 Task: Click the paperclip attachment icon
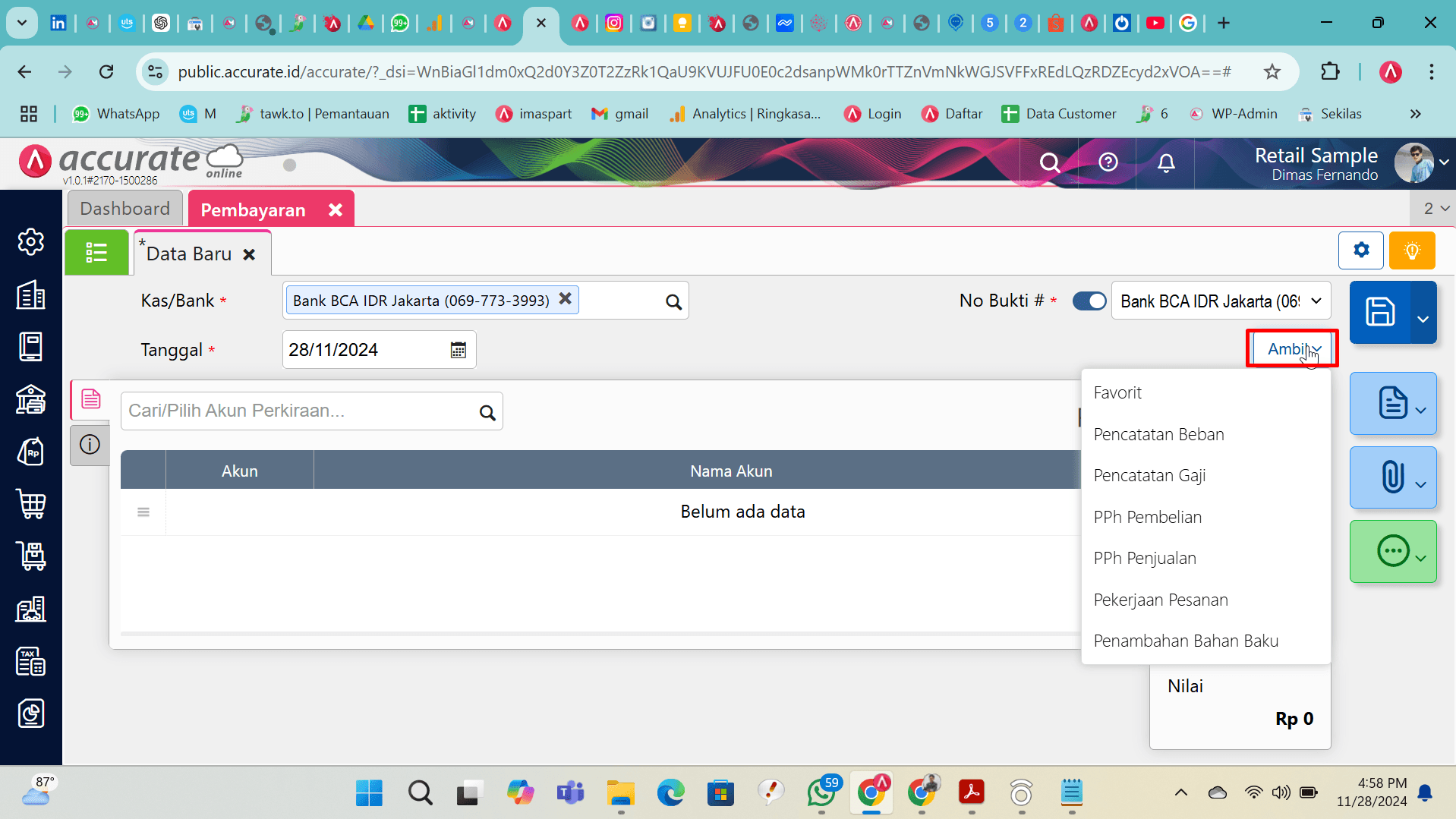click(x=1391, y=477)
